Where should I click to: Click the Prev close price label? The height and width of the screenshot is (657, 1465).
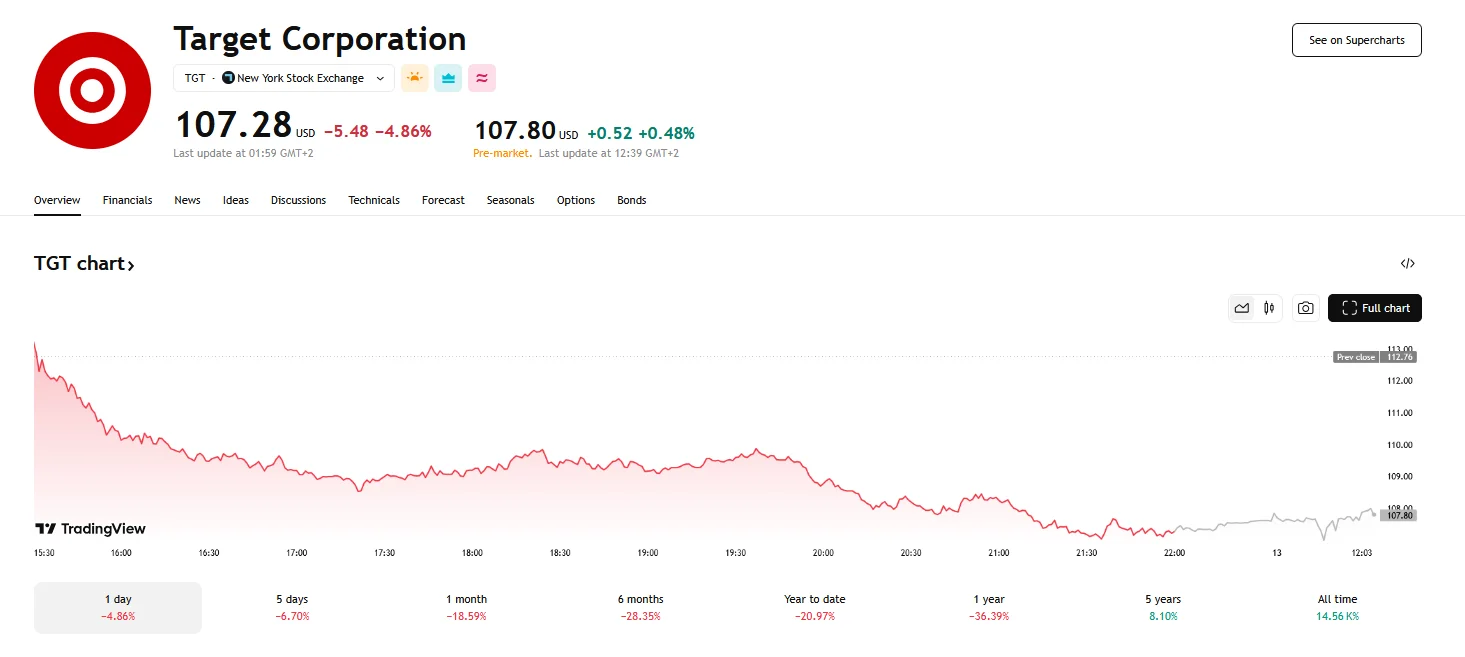pyautogui.click(x=1355, y=357)
